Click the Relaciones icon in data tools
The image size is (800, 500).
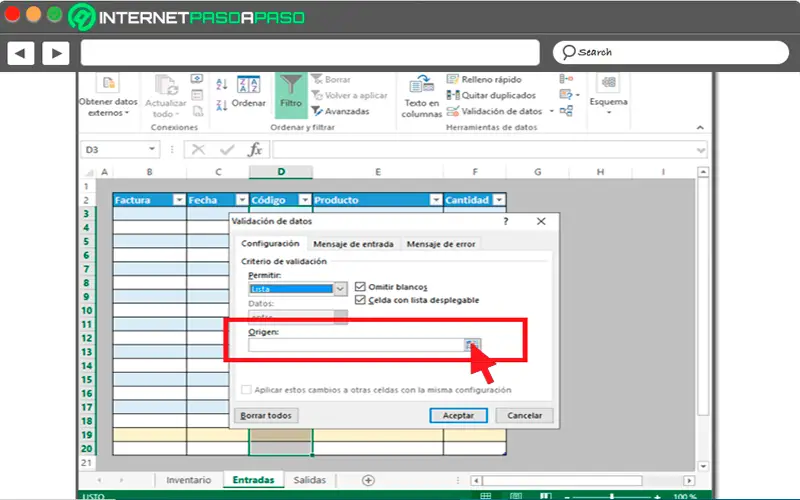(x=566, y=111)
